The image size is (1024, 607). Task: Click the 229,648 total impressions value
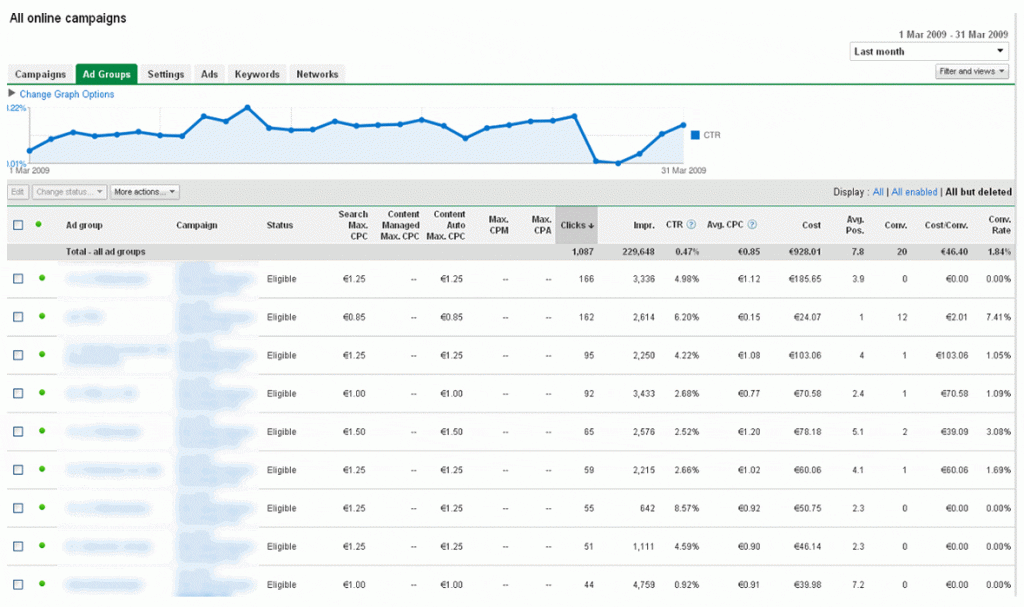pos(638,252)
